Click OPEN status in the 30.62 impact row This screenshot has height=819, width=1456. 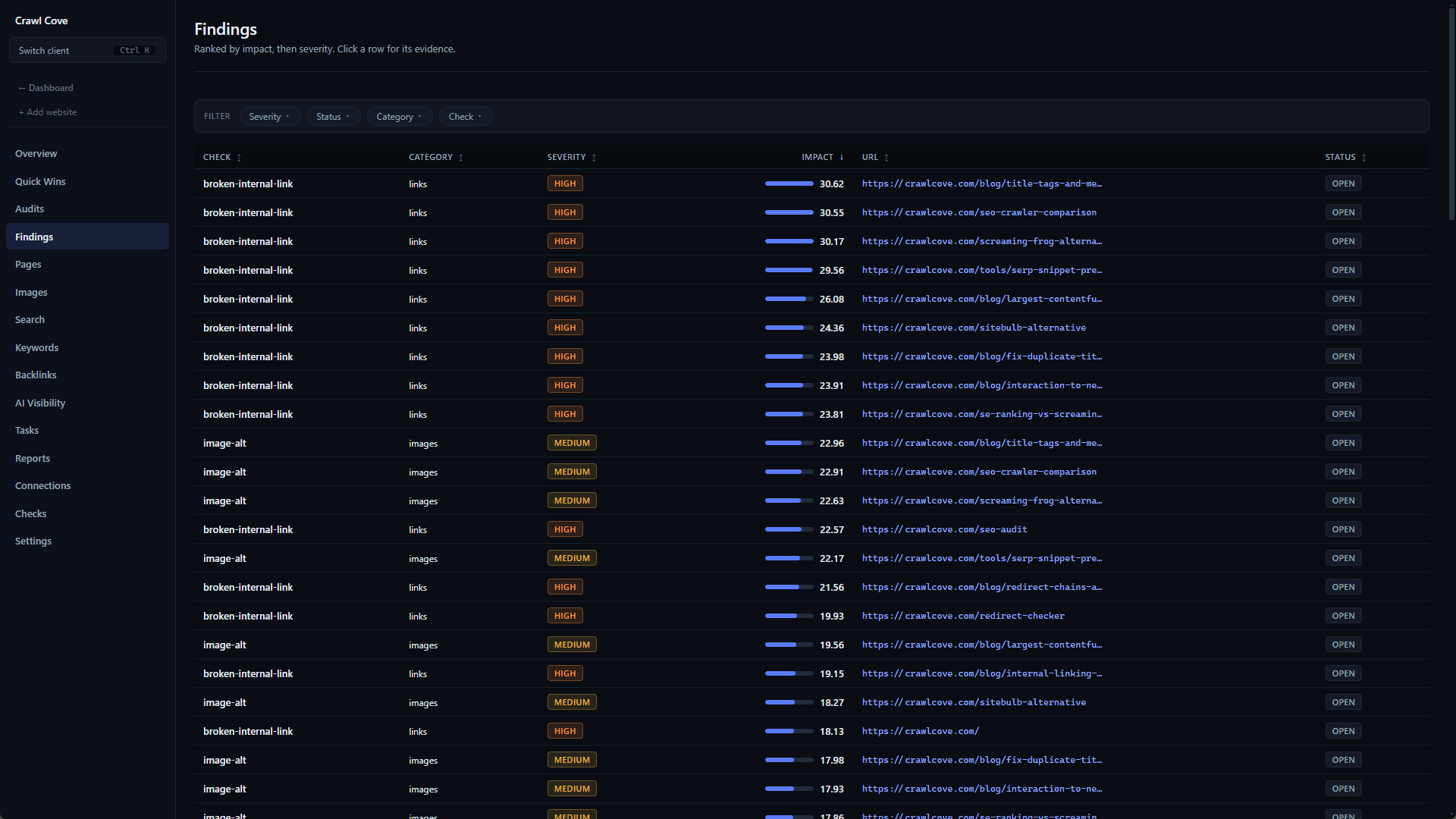[x=1343, y=184]
